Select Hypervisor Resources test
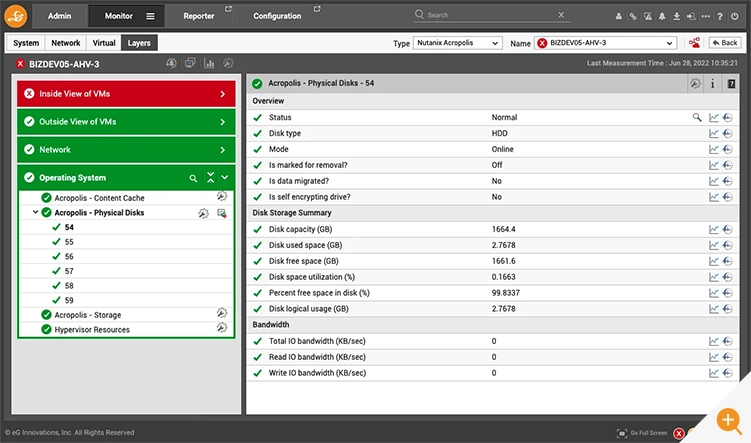This screenshot has width=751, height=443. [92, 329]
